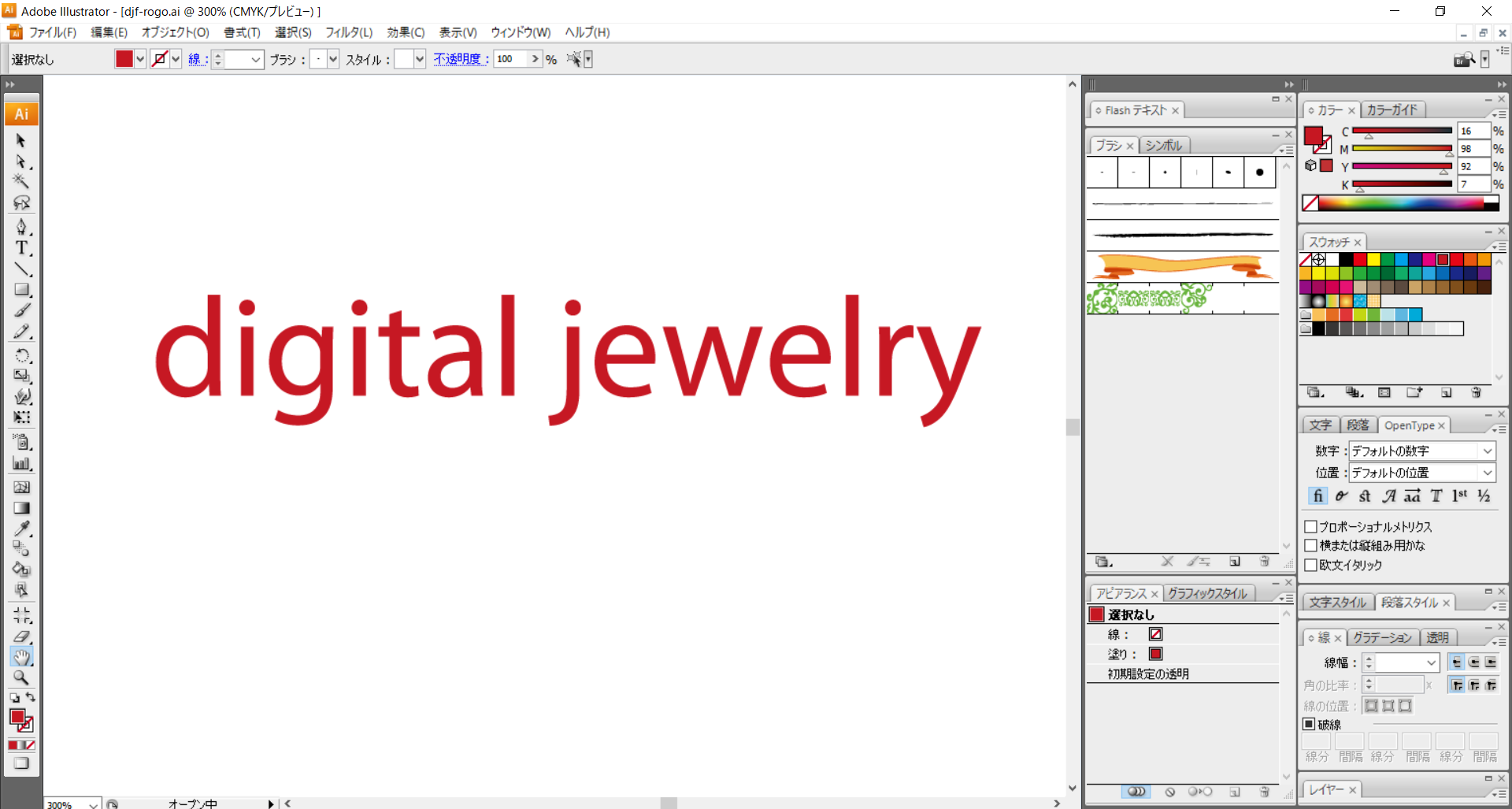Select the orange banner brush in brushes panel
Viewport: 1512px width, 809px height.
pos(1182,266)
